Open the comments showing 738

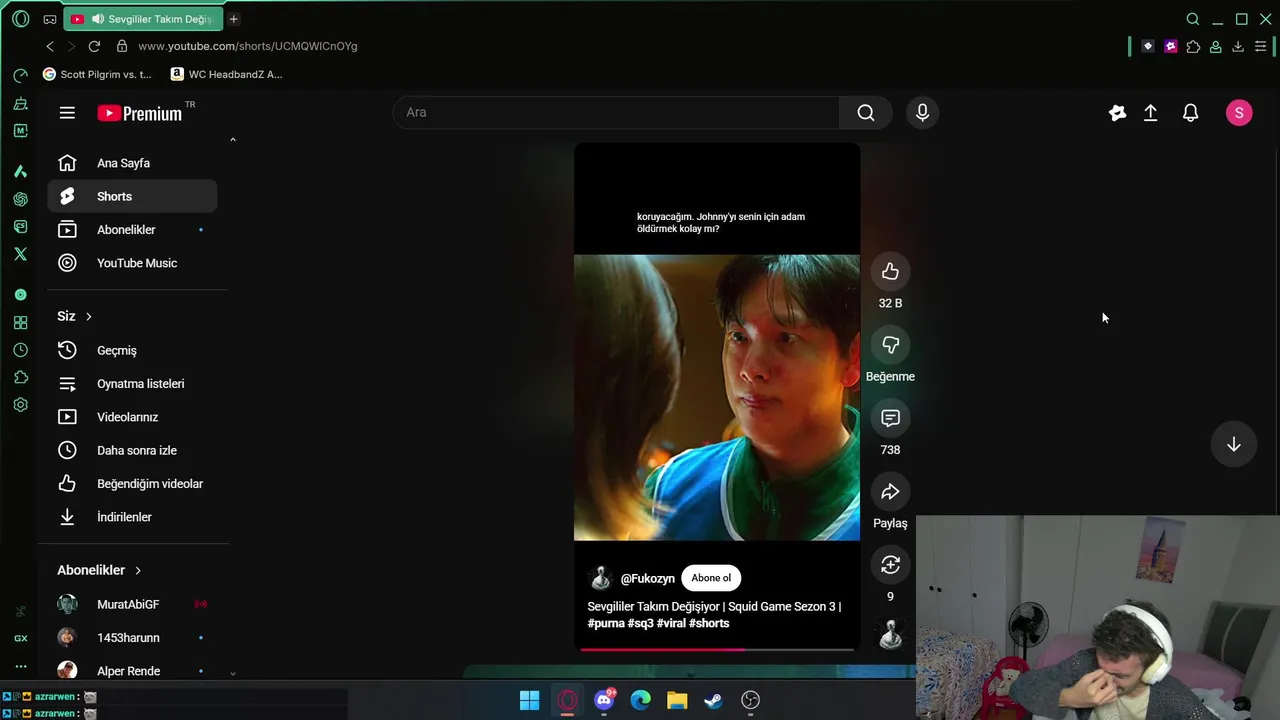click(890, 418)
